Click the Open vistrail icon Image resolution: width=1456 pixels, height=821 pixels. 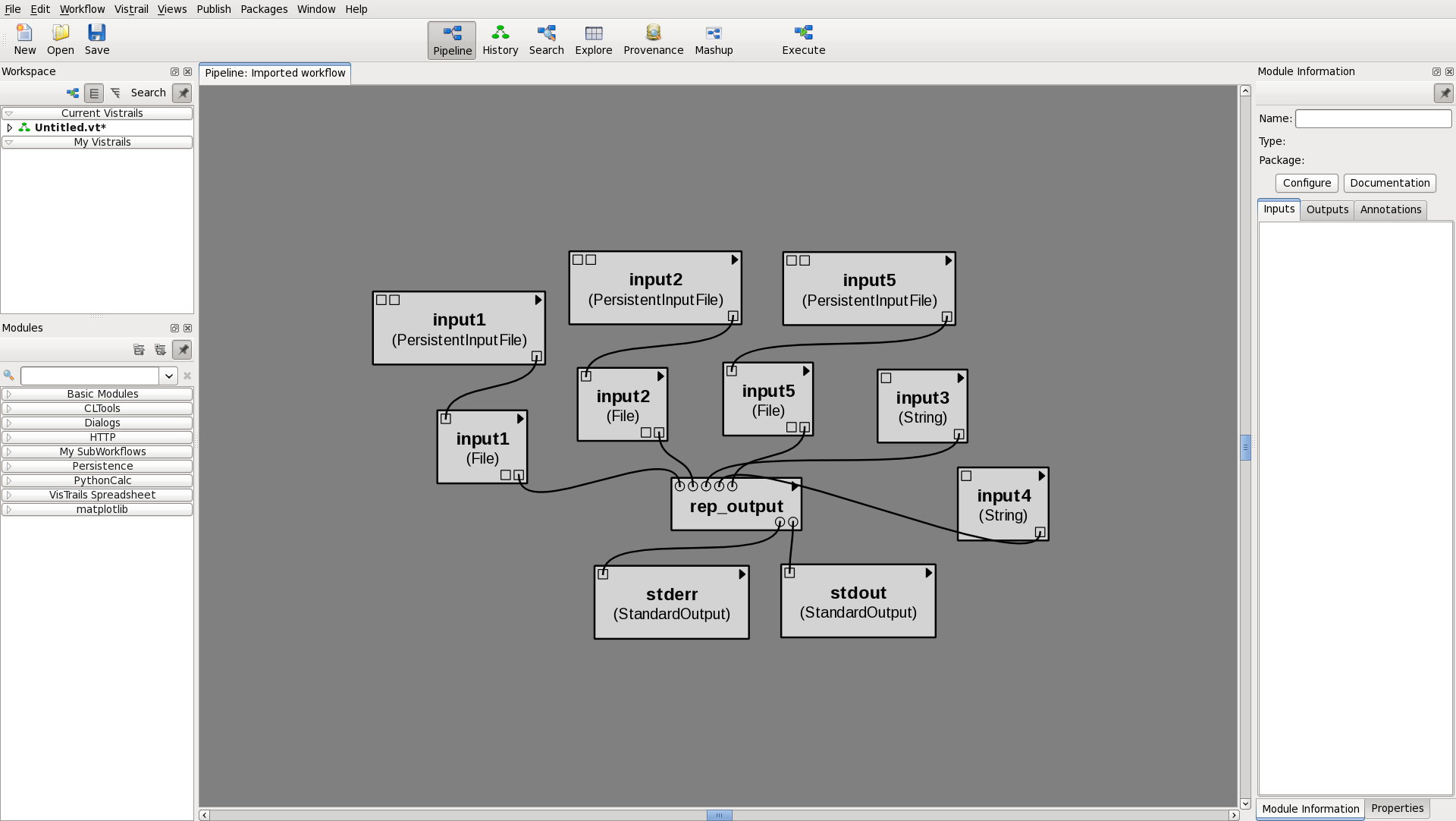click(60, 33)
